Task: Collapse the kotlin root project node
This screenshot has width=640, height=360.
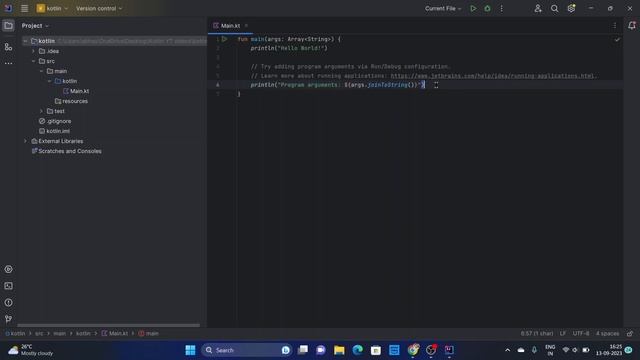Action: click(25, 41)
